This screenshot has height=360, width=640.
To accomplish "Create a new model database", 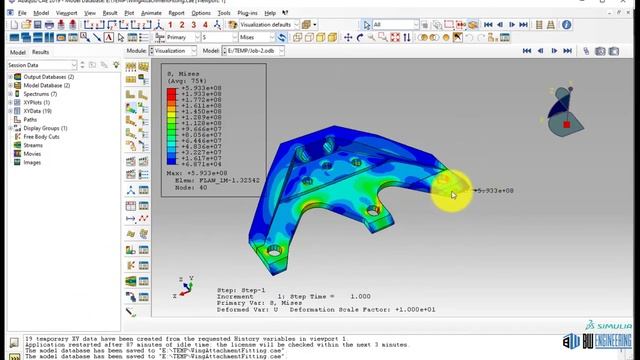I will coord(14,25).
